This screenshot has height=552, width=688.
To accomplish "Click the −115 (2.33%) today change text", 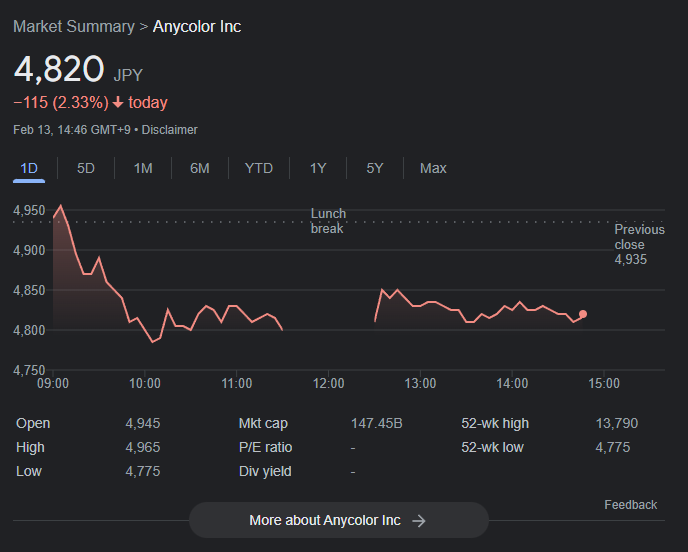I will point(90,103).
